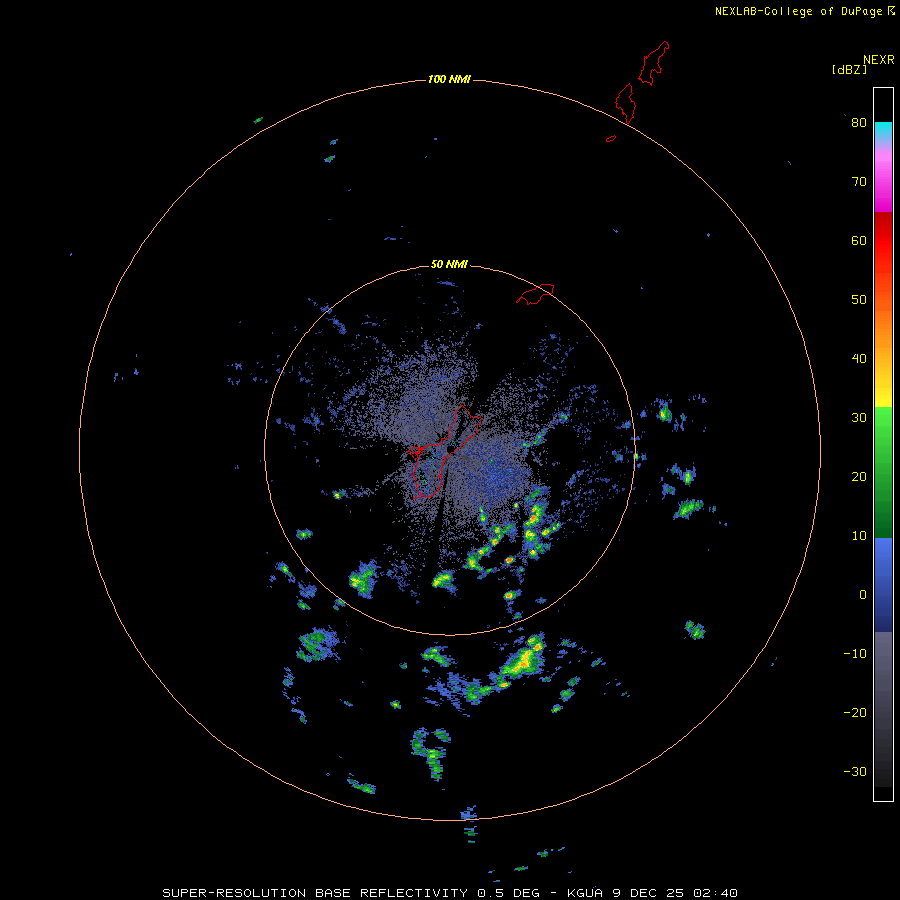Click the KGUA station identifier in caption

(585, 893)
